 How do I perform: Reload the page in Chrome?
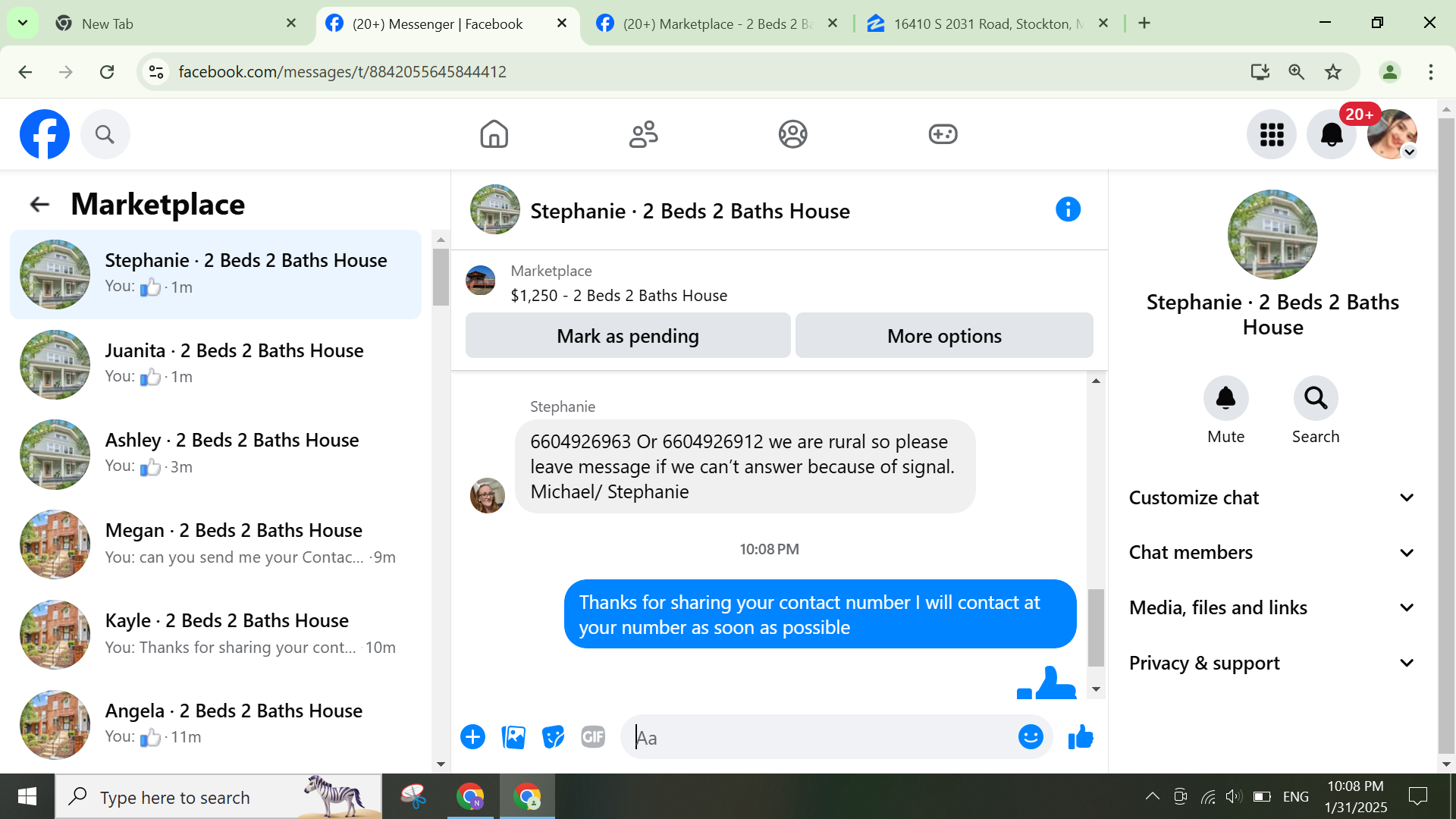pyautogui.click(x=107, y=72)
